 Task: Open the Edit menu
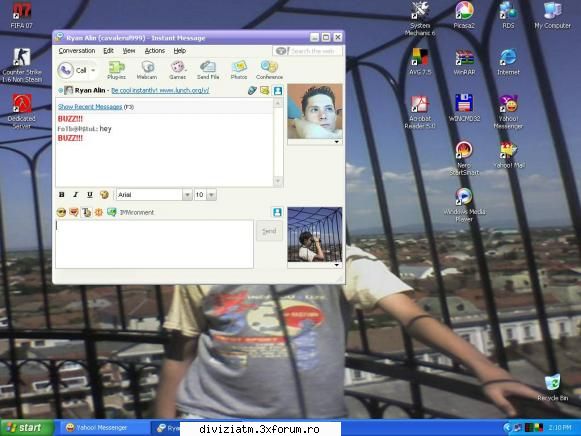(108, 51)
